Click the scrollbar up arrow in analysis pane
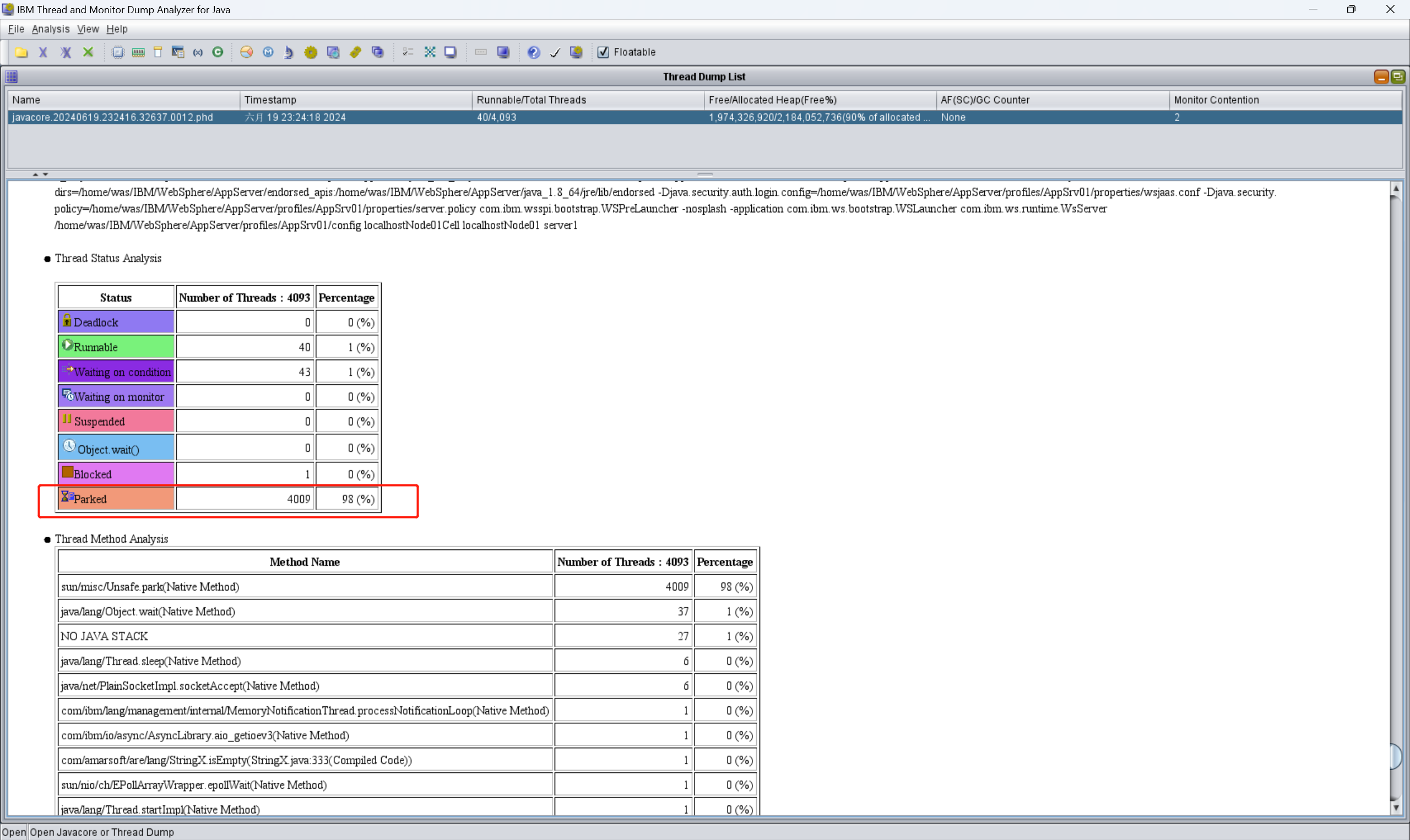This screenshot has width=1410, height=840. pos(1395,188)
